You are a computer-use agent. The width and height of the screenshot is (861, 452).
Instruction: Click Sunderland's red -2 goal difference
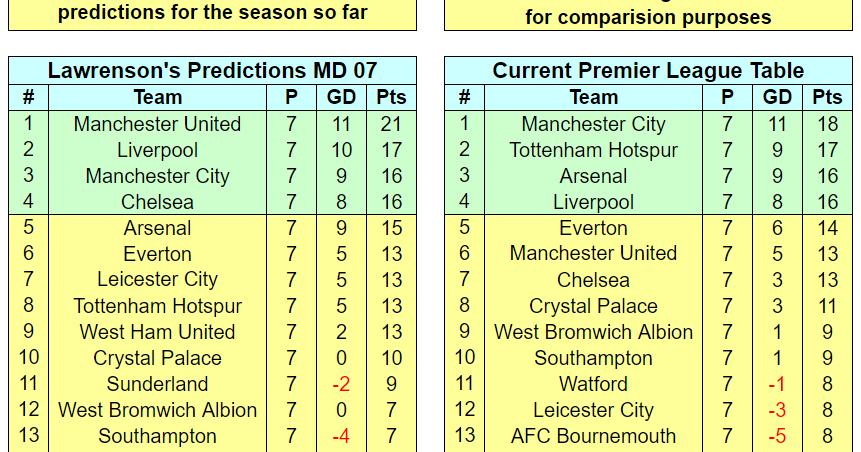point(341,384)
